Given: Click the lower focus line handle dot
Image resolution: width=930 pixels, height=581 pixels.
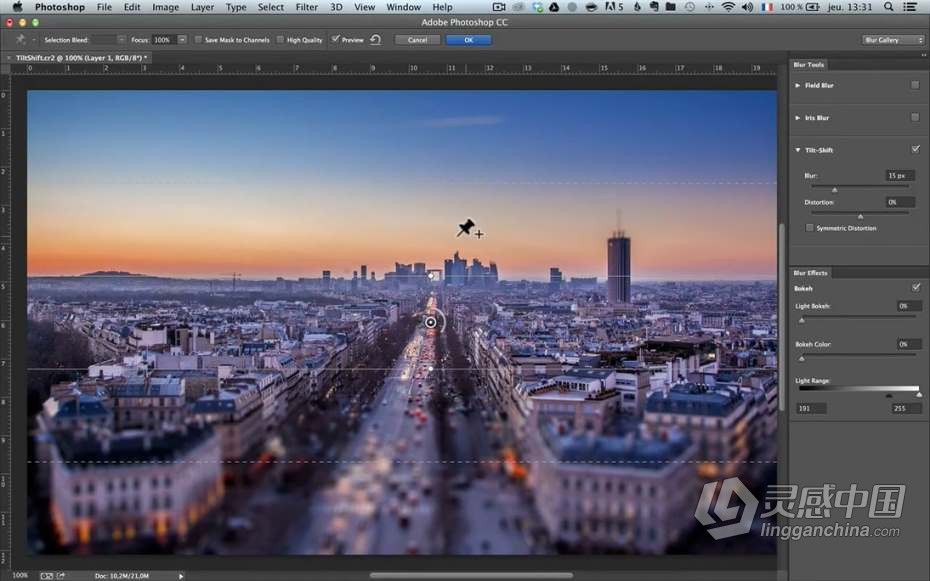Looking at the screenshot, I should (x=431, y=369).
